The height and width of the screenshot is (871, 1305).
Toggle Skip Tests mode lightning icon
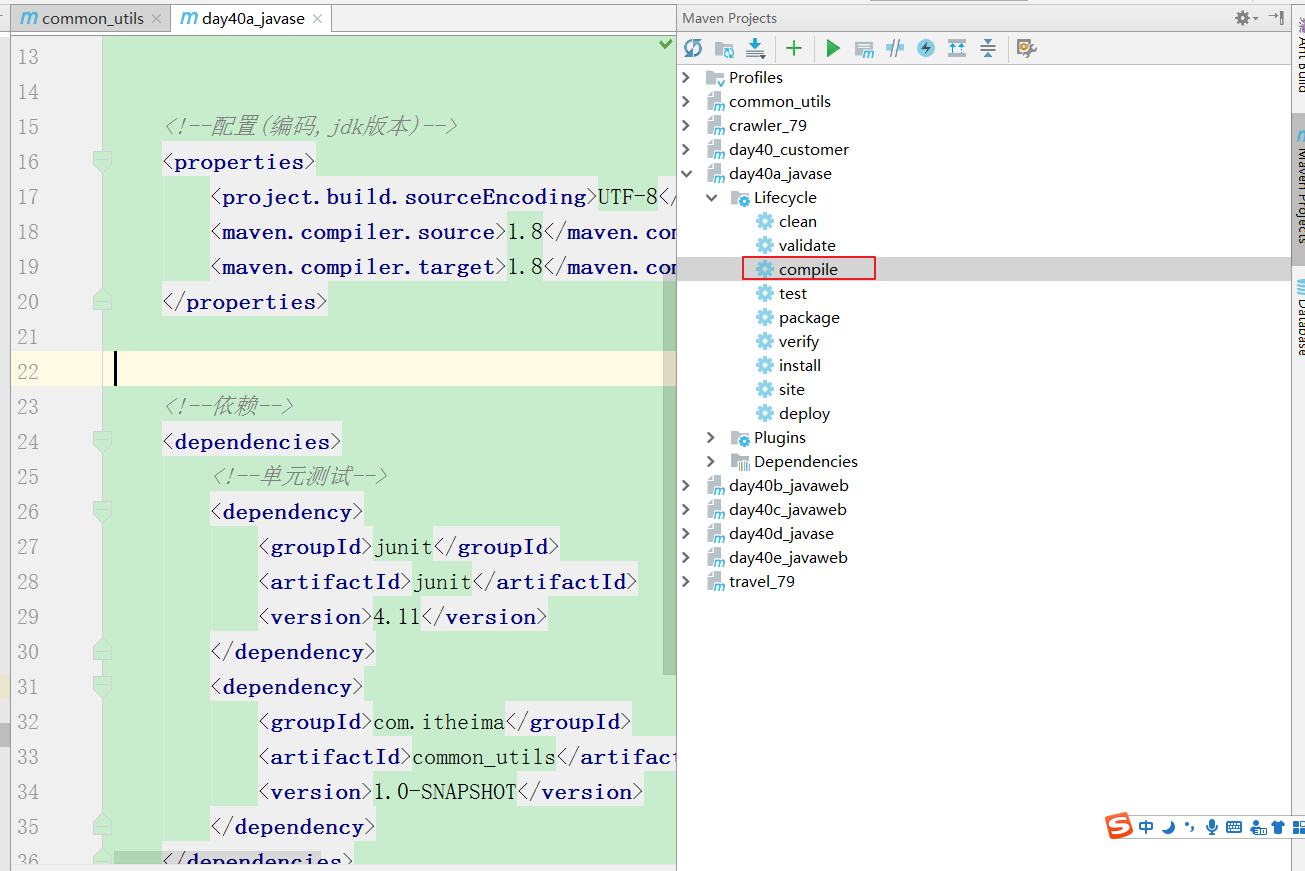pyautogui.click(x=926, y=48)
